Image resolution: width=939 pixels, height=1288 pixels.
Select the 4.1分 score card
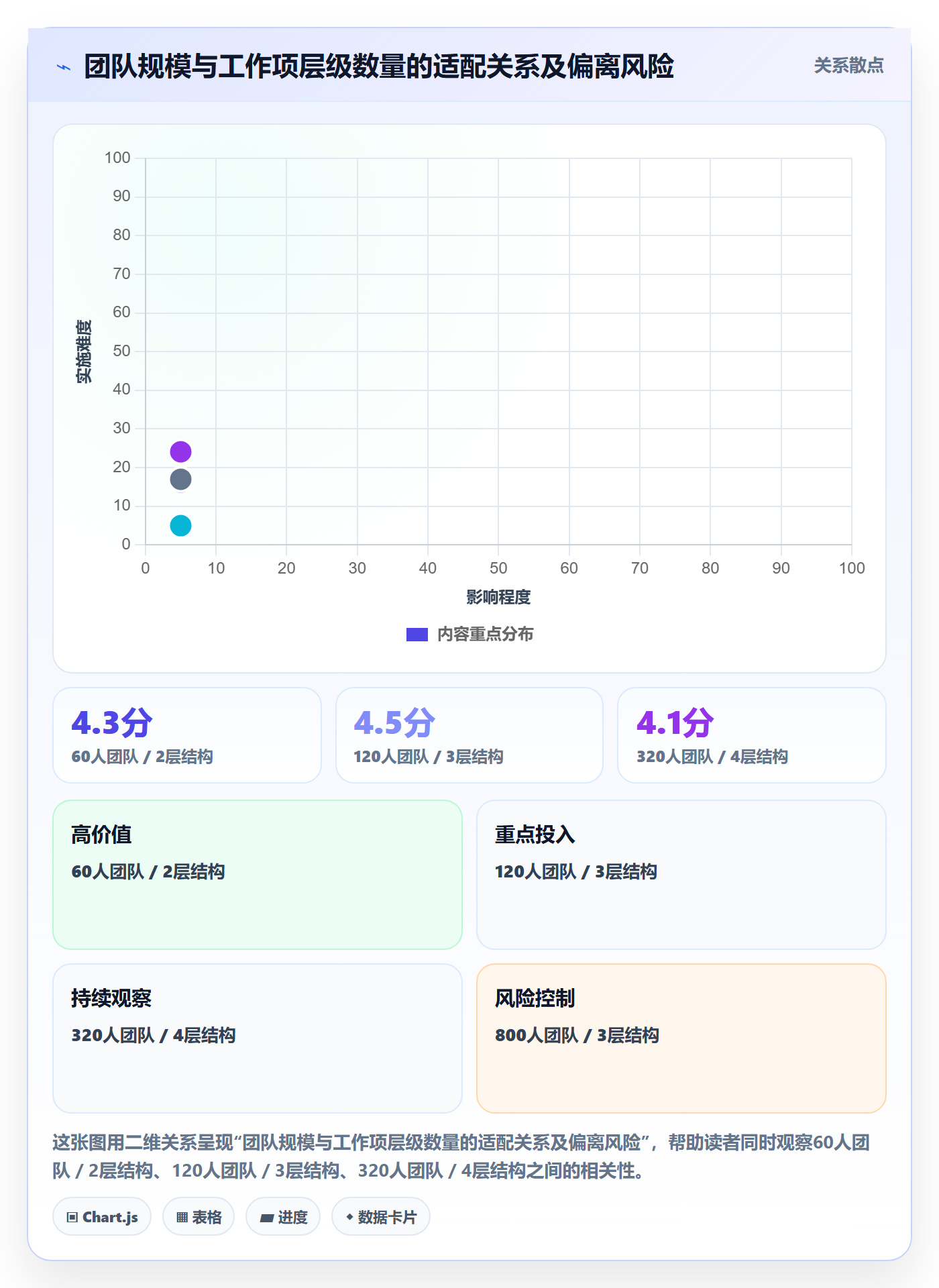pyautogui.click(x=752, y=735)
